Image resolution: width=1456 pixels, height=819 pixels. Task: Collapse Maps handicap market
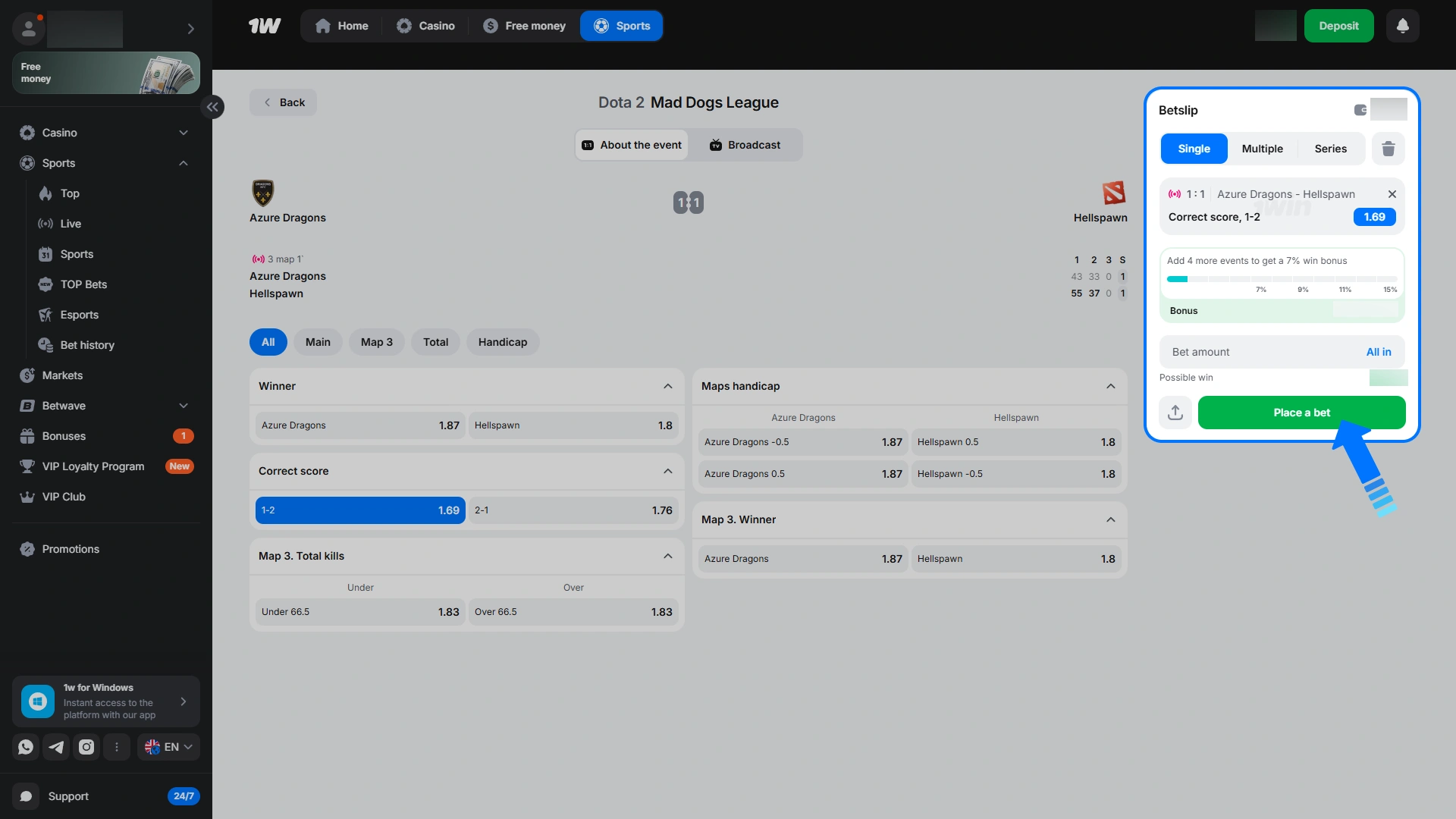1111,386
